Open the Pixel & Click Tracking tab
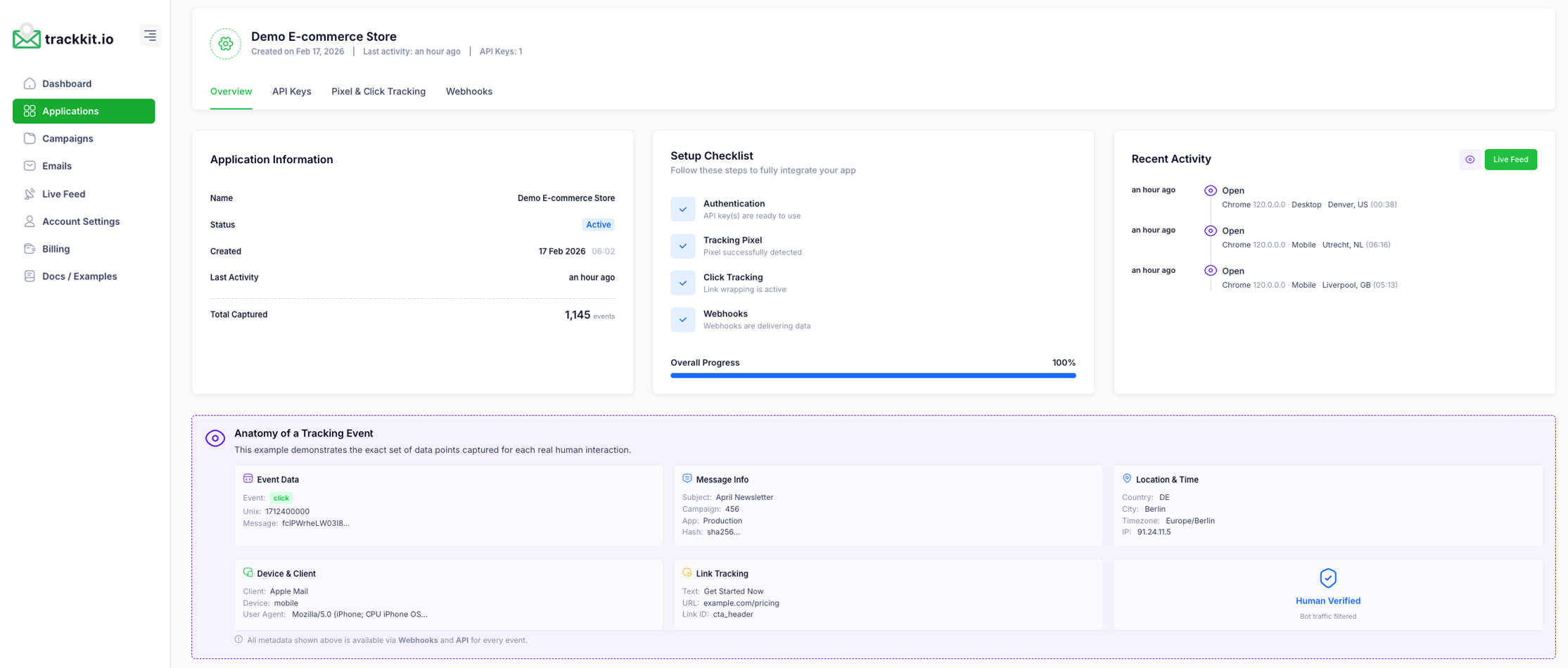Viewport: 1568px width, 668px height. click(x=378, y=91)
